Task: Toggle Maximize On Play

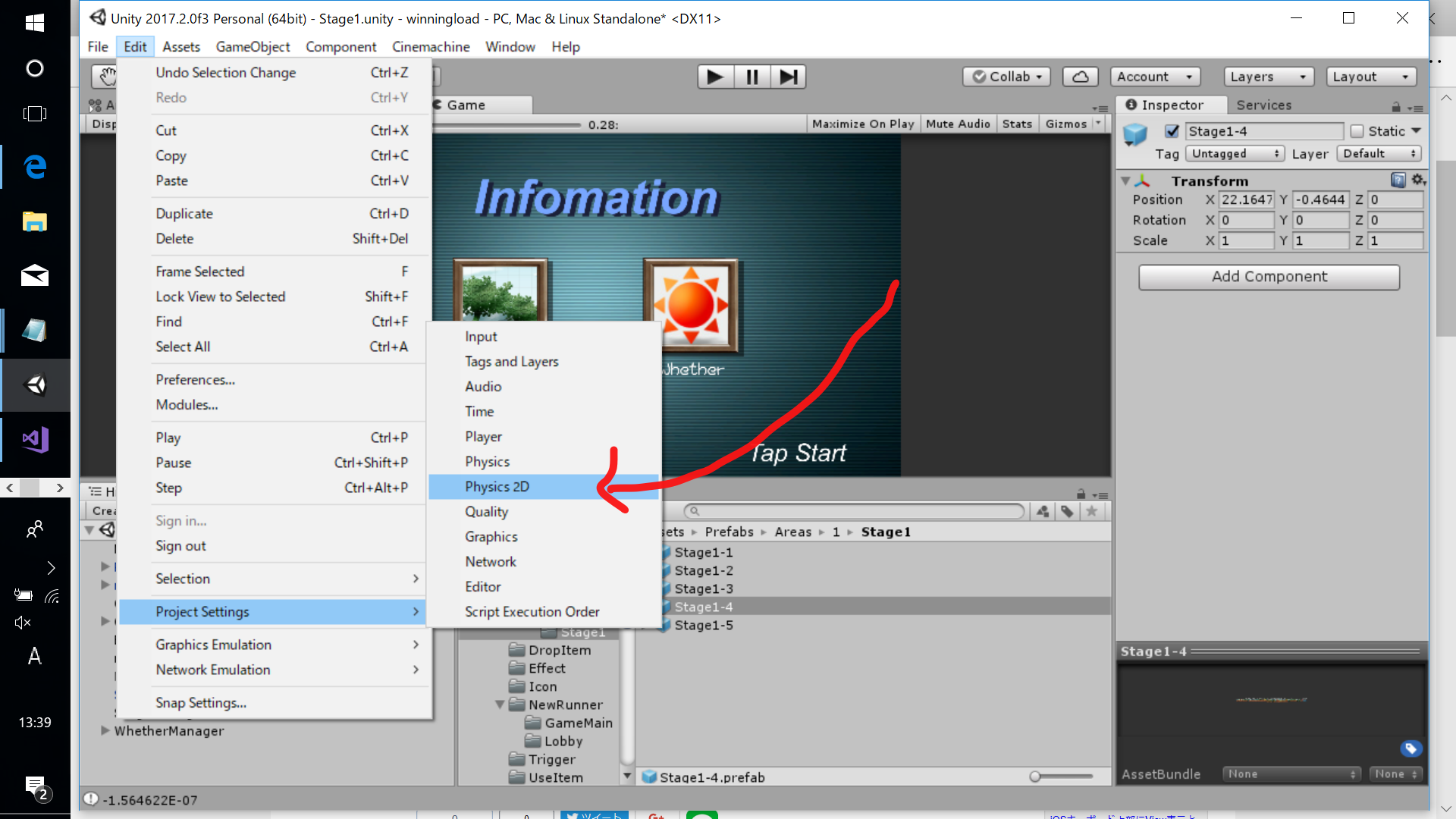Action: coord(863,124)
